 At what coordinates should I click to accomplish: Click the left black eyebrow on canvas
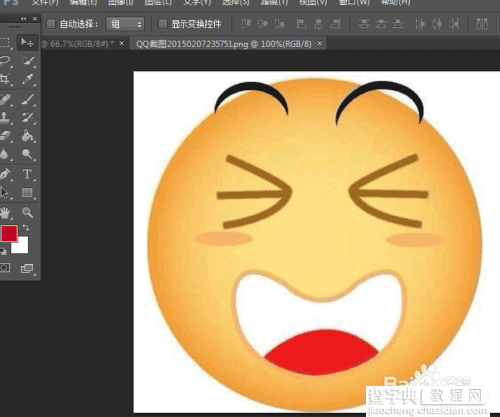coord(251,98)
